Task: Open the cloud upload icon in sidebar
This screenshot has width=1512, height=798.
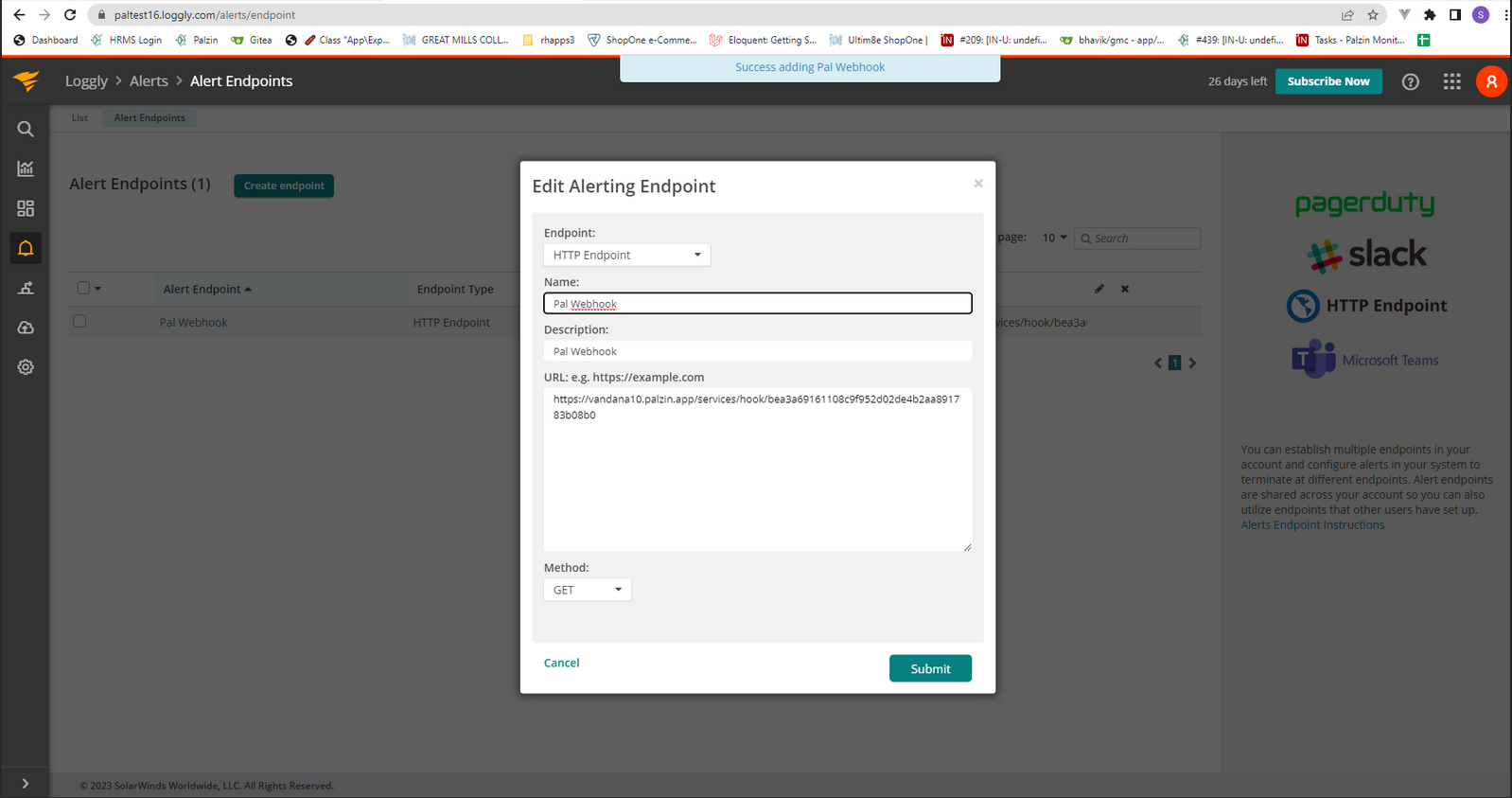Action: 26,328
